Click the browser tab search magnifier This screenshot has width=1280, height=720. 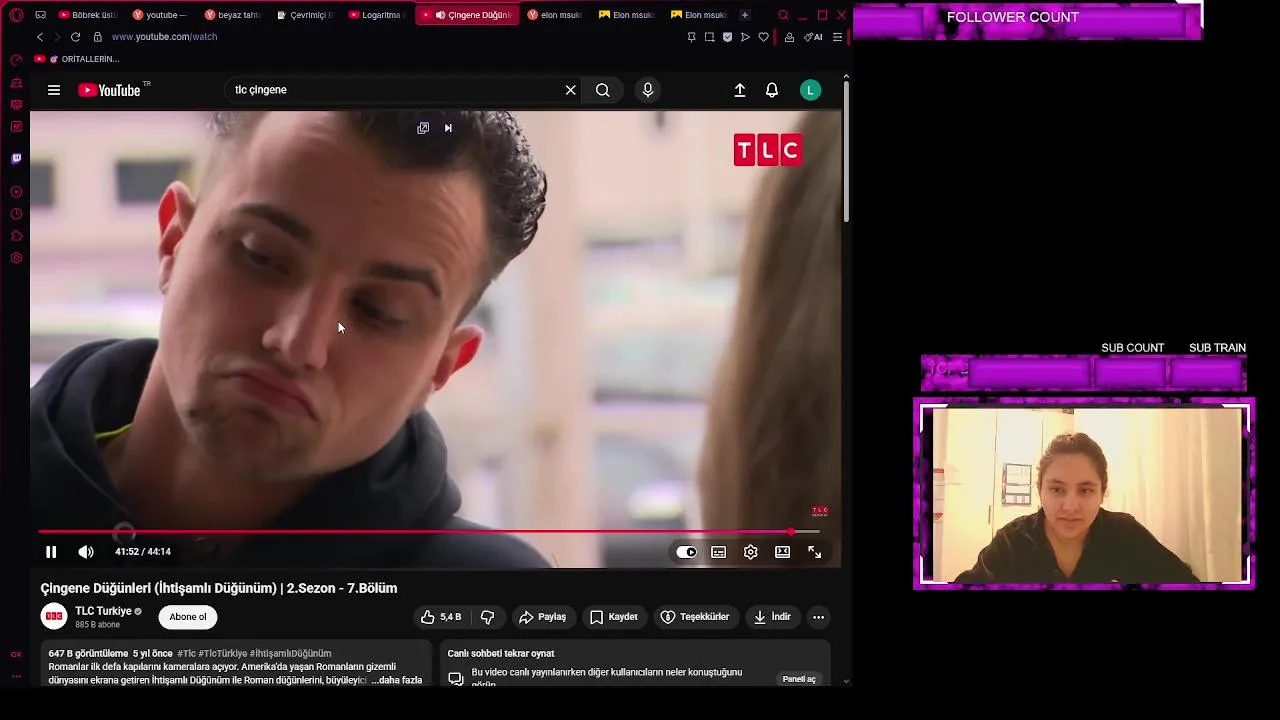(x=783, y=15)
